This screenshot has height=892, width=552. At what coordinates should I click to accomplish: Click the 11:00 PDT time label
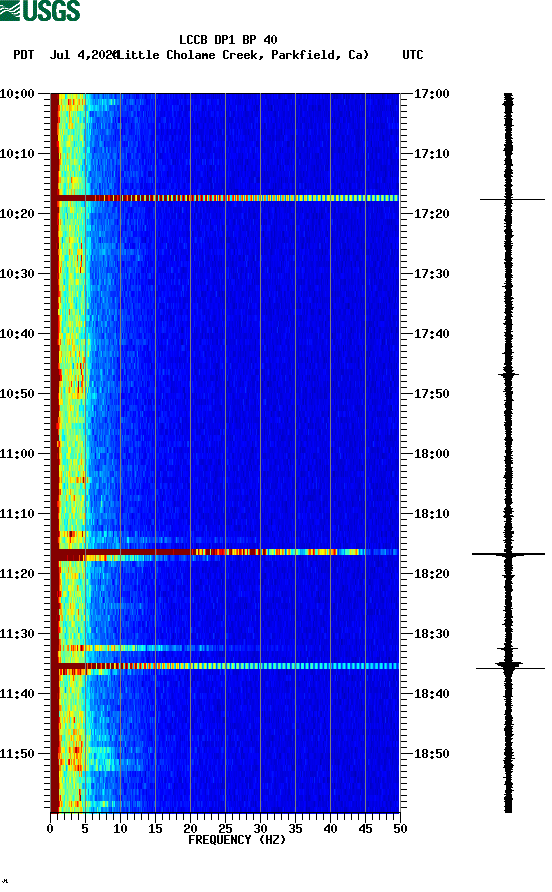17,453
